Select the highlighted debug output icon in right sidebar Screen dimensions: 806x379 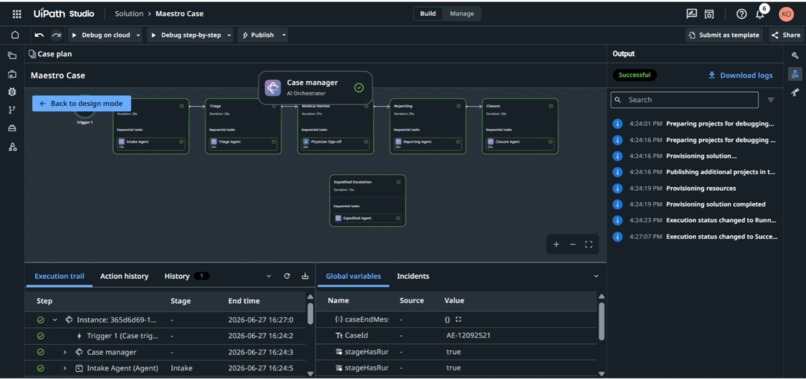pos(795,75)
